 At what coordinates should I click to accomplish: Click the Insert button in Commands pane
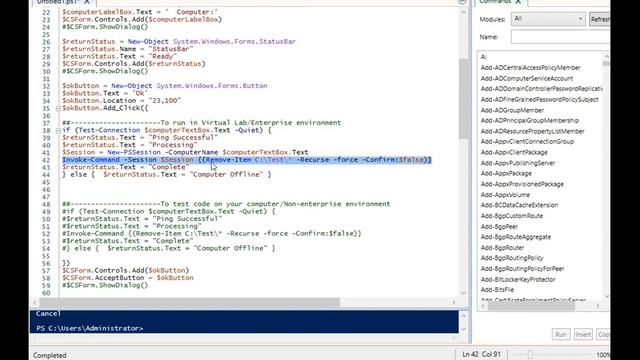click(x=583, y=334)
